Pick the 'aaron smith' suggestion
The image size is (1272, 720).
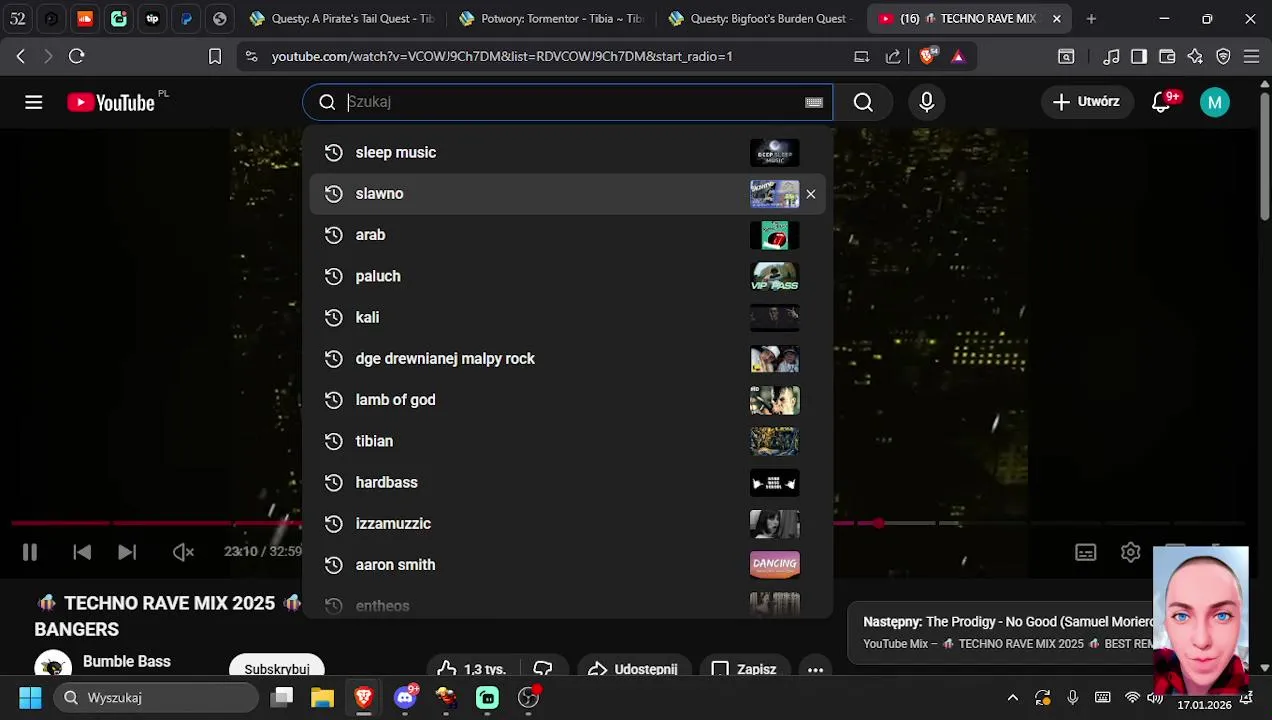pos(568,565)
